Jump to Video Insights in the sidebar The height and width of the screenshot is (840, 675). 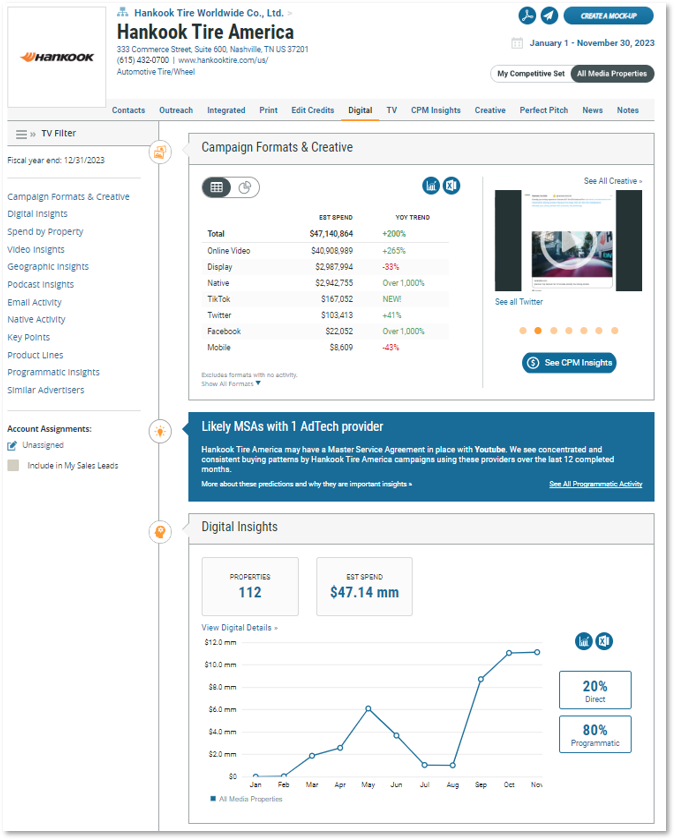tap(36, 250)
